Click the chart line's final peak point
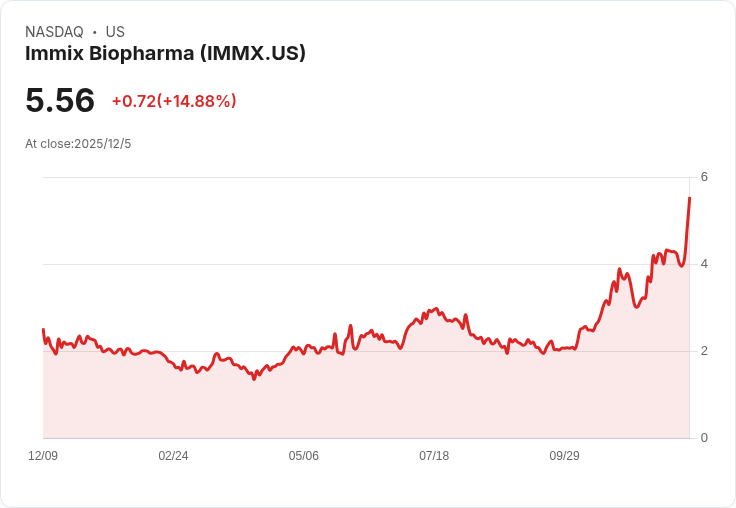 tap(690, 198)
